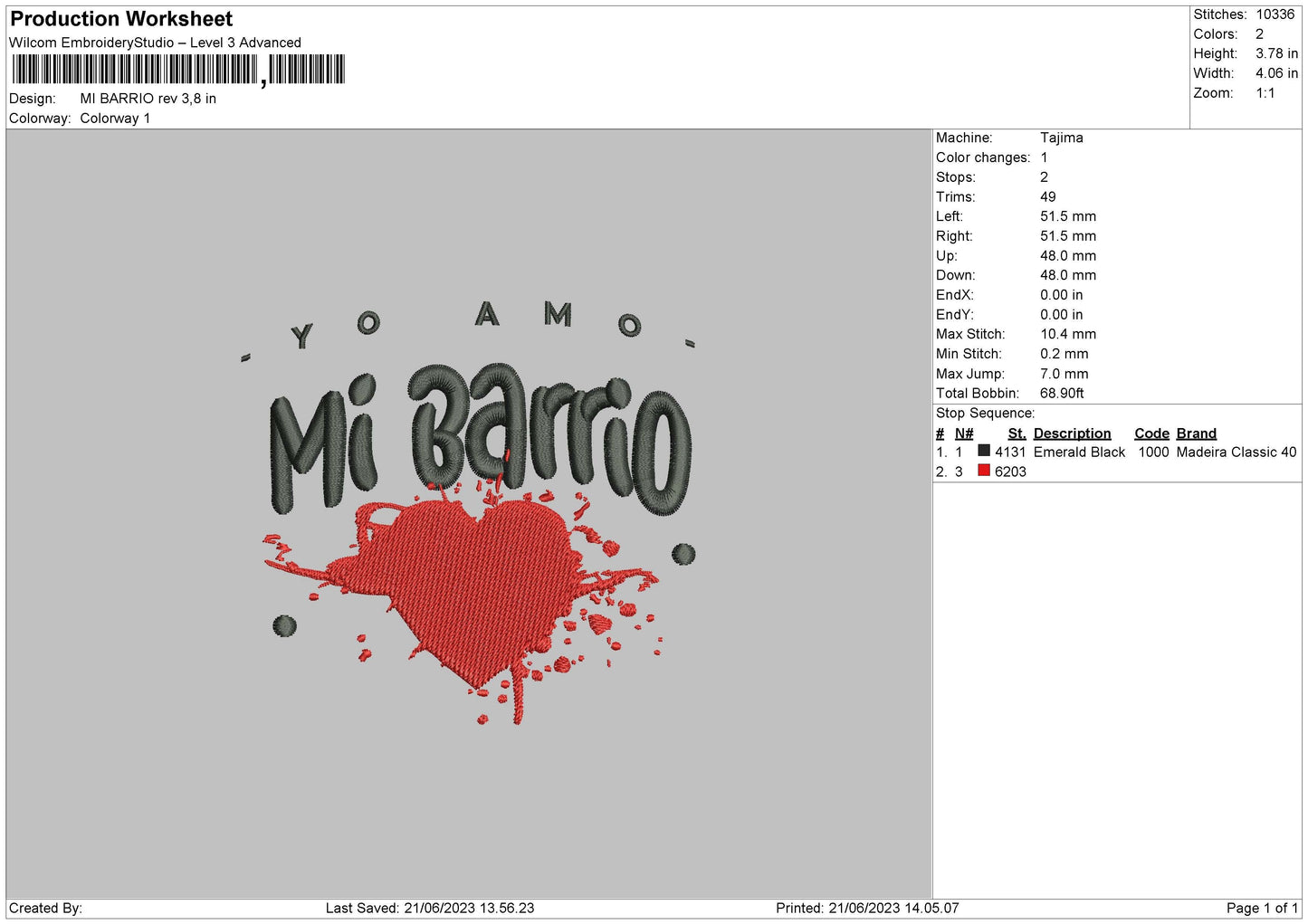Click the design name MI BARRIO rev 3,8 in
This screenshot has width=1308, height=924.
[148, 99]
